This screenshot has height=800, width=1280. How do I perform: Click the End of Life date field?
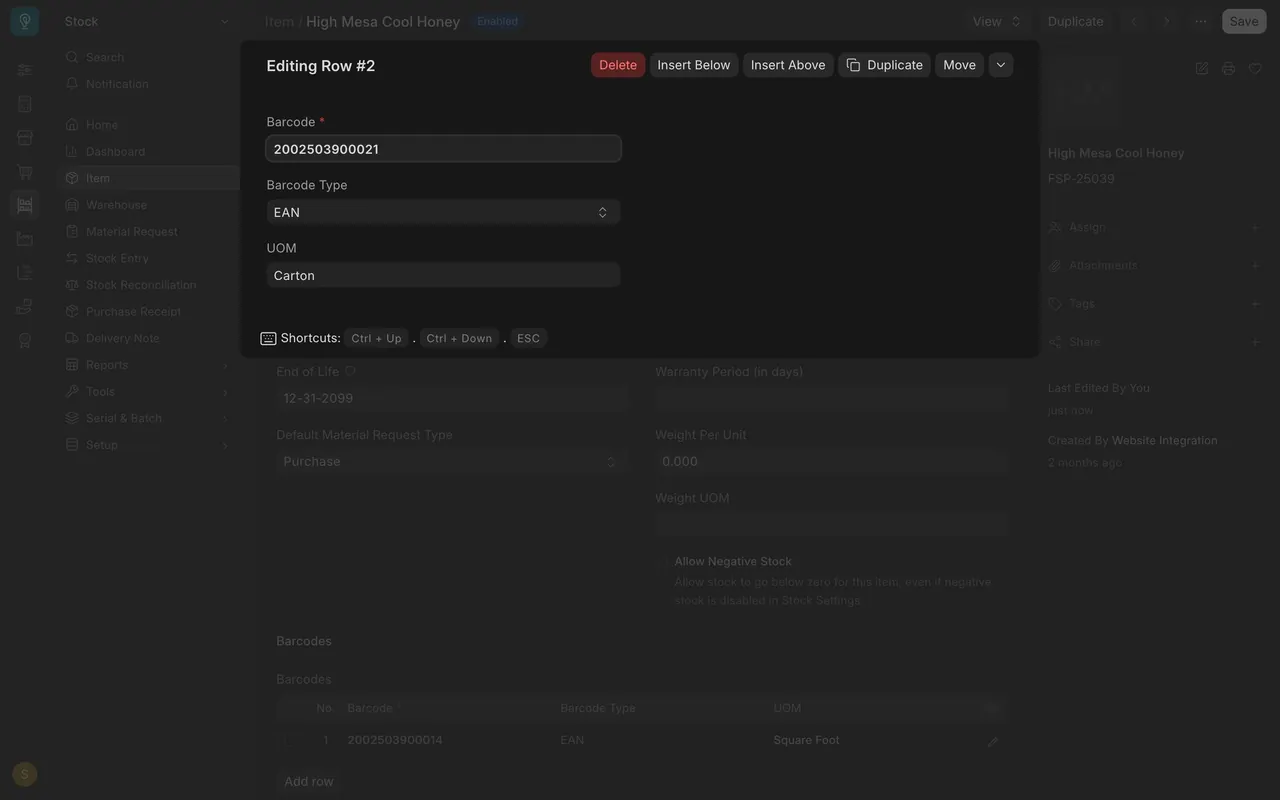(x=451, y=398)
